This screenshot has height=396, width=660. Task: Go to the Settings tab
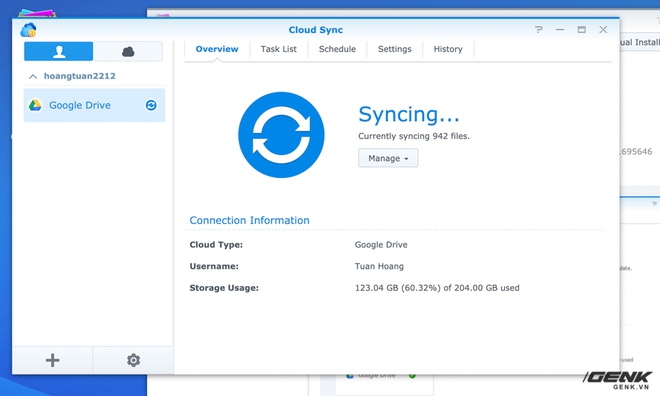[x=395, y=49]
